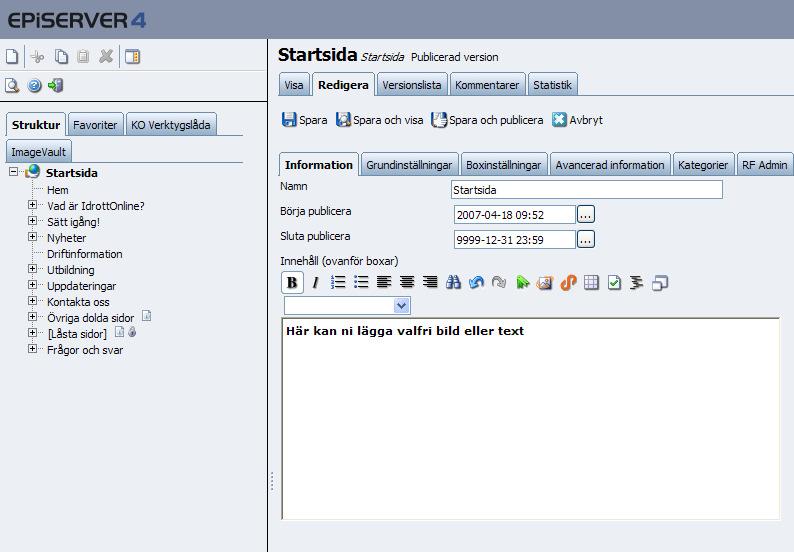Insert an image with the picture icon
This screenshot has height=552, width=794.
[x=545, y=282]
